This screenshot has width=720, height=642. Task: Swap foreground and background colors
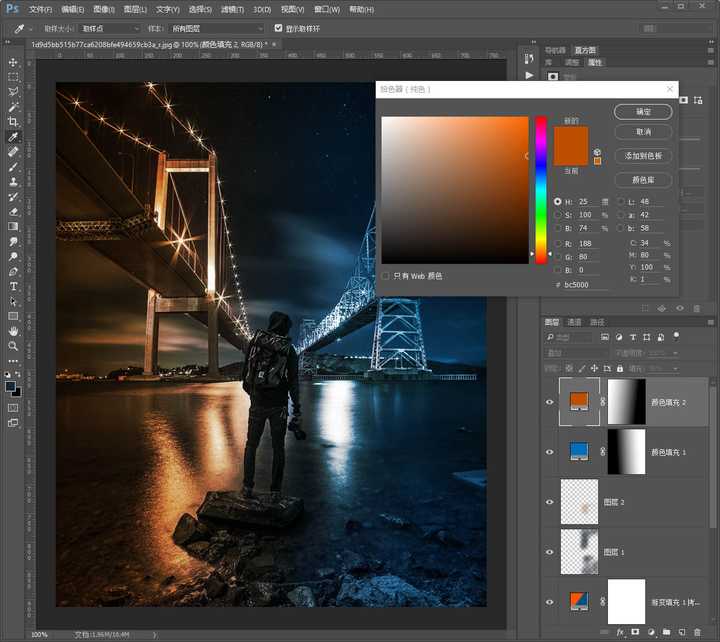pyautogui.click(x=17, y=375)
